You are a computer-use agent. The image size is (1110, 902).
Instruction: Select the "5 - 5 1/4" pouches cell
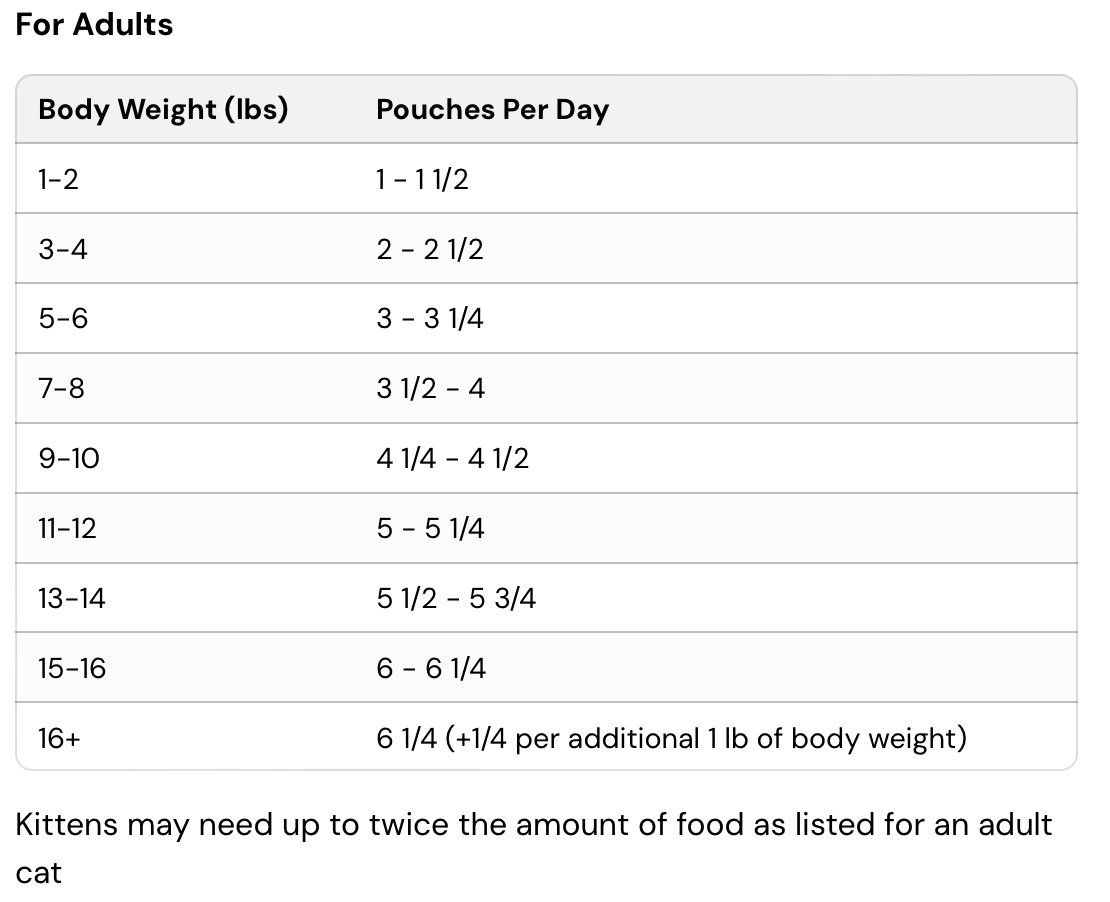430,528
